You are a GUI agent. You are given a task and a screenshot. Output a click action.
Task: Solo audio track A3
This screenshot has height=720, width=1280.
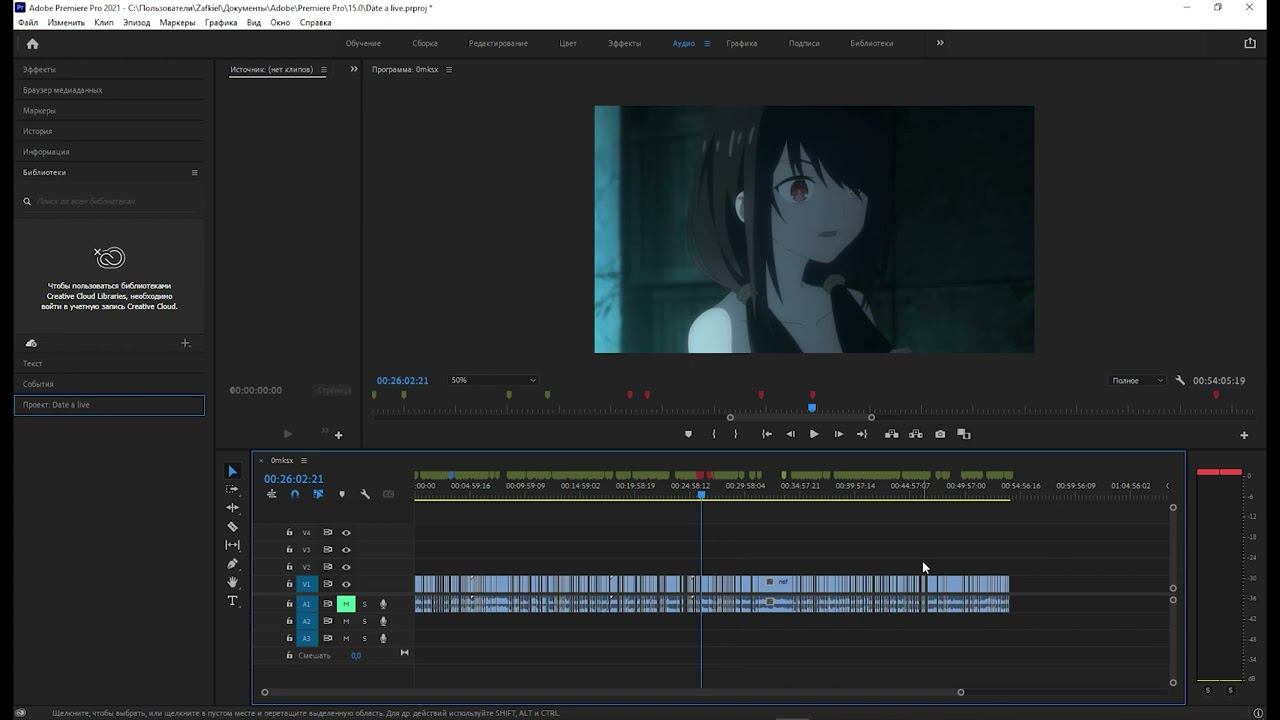click(x=364, y=638)
